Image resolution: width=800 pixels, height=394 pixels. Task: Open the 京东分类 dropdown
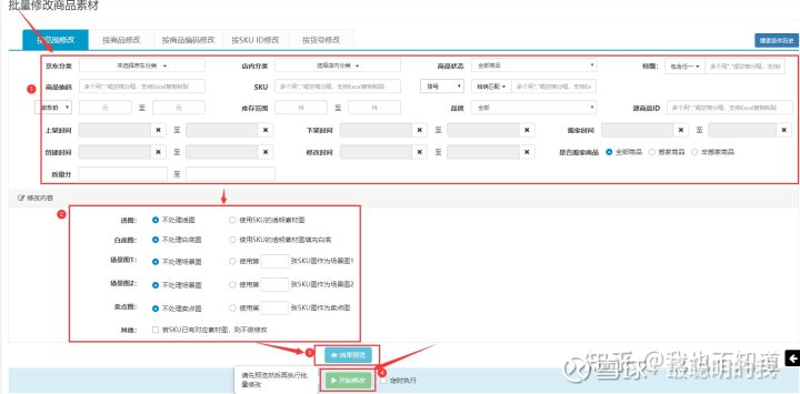click(142, 65)
